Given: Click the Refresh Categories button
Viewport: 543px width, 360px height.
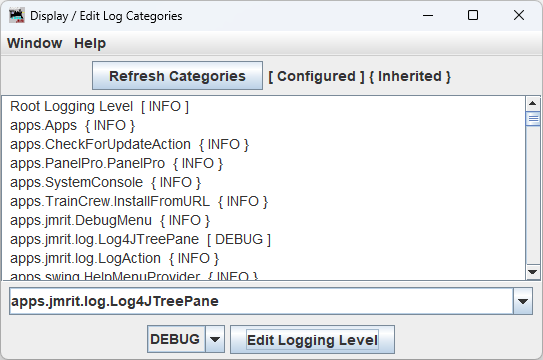Looking at the screenshot, I should coord(177,76).
